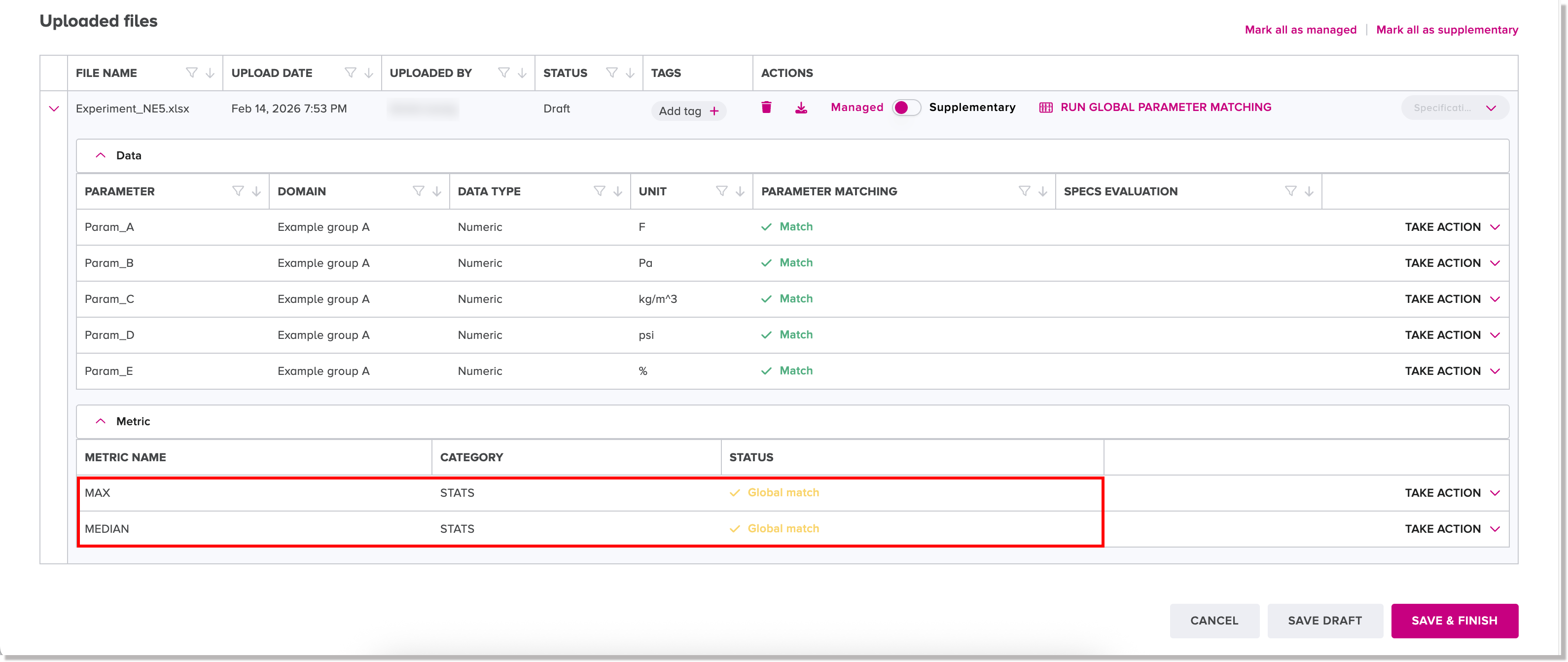1568x662 pixels.
Task: Filter the file Status column
Action: 612,73
